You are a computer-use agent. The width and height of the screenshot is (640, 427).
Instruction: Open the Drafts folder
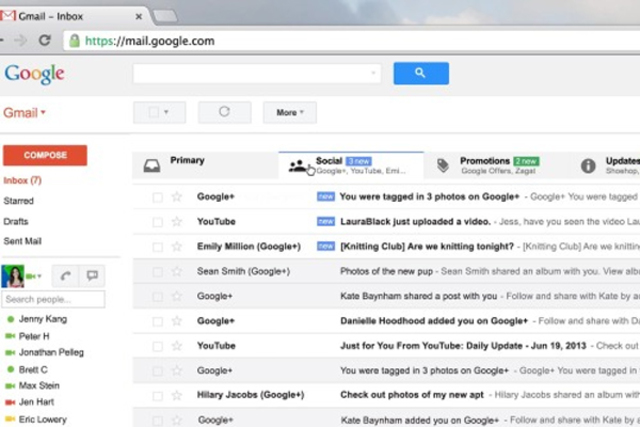pos(16,221)
